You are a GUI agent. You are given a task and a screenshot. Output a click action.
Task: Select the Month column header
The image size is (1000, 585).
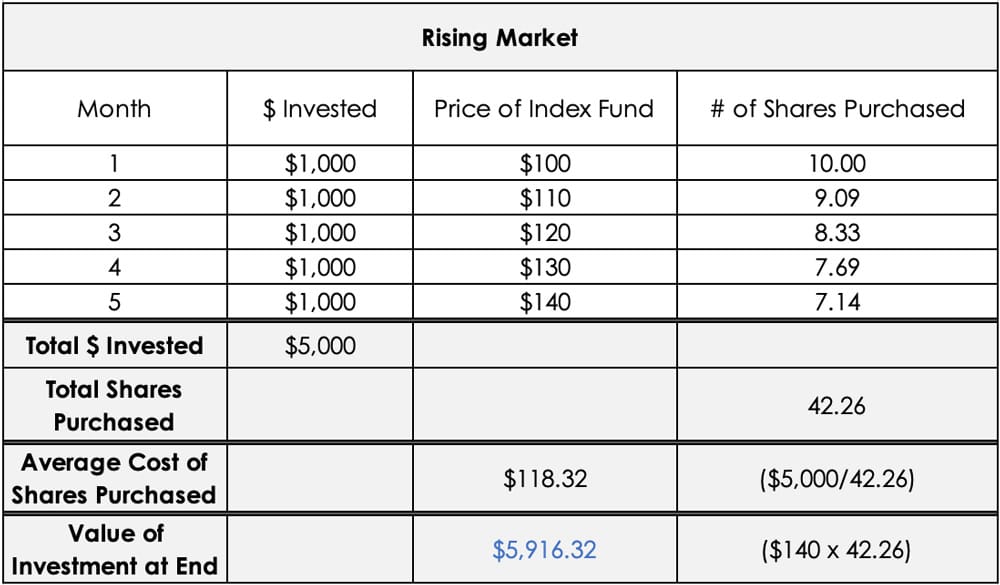click(114, 109)
